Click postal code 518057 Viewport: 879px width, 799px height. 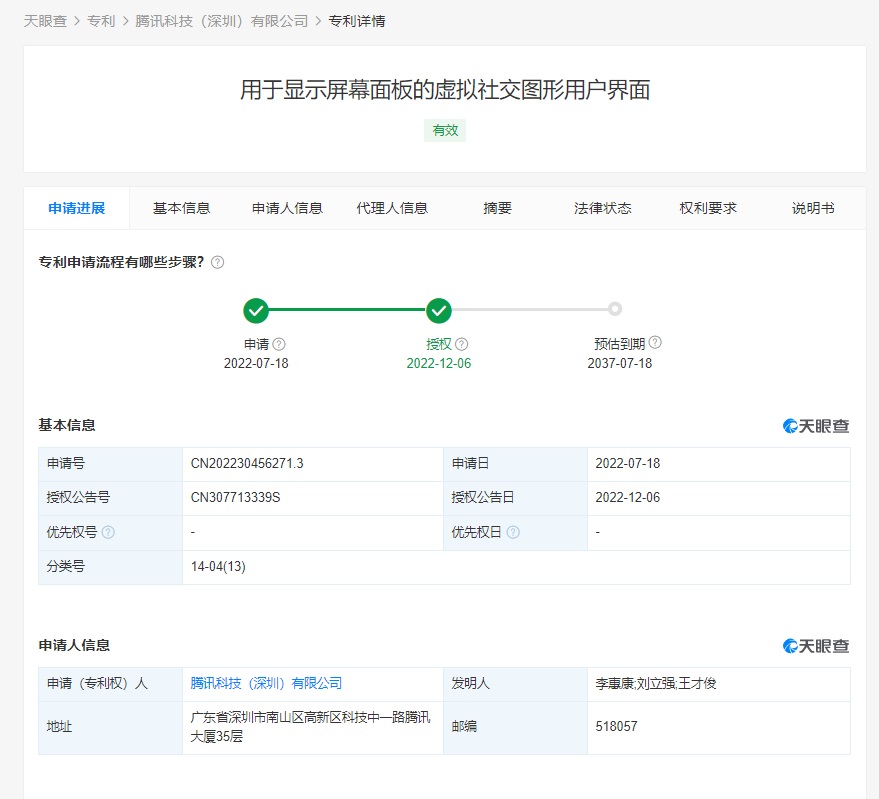617,727
